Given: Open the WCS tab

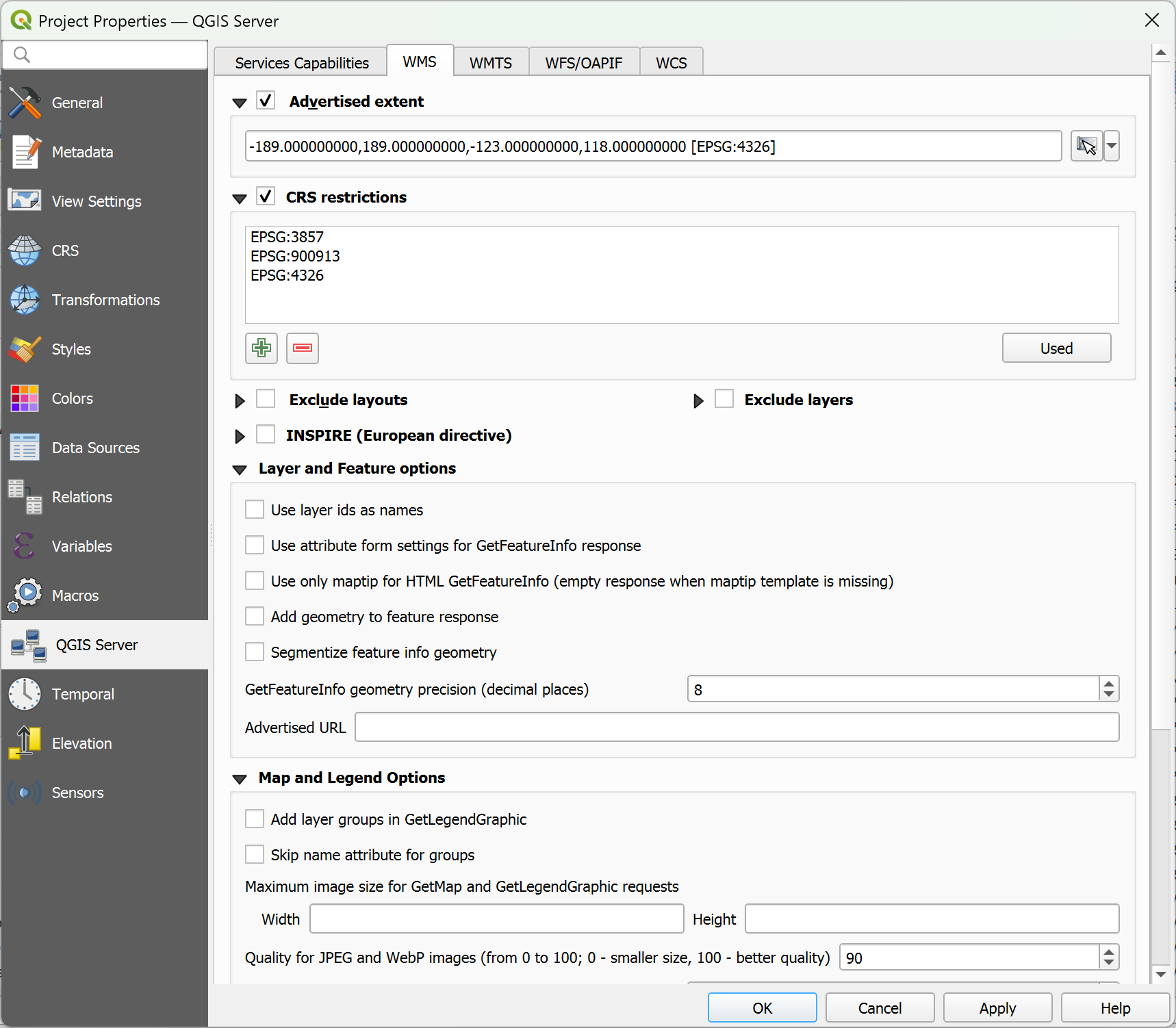Looking at the screenshot, I should point(672,63).
